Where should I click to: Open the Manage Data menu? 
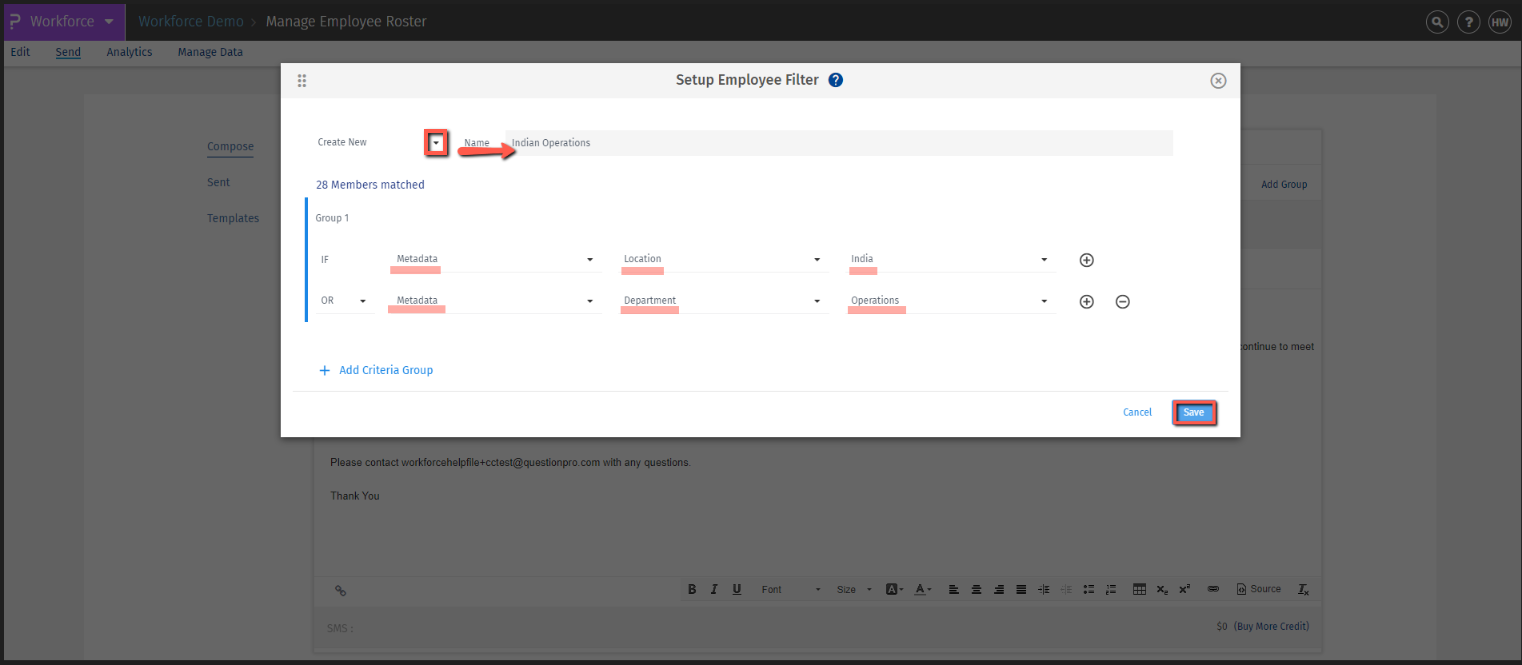tap(210, 52)
